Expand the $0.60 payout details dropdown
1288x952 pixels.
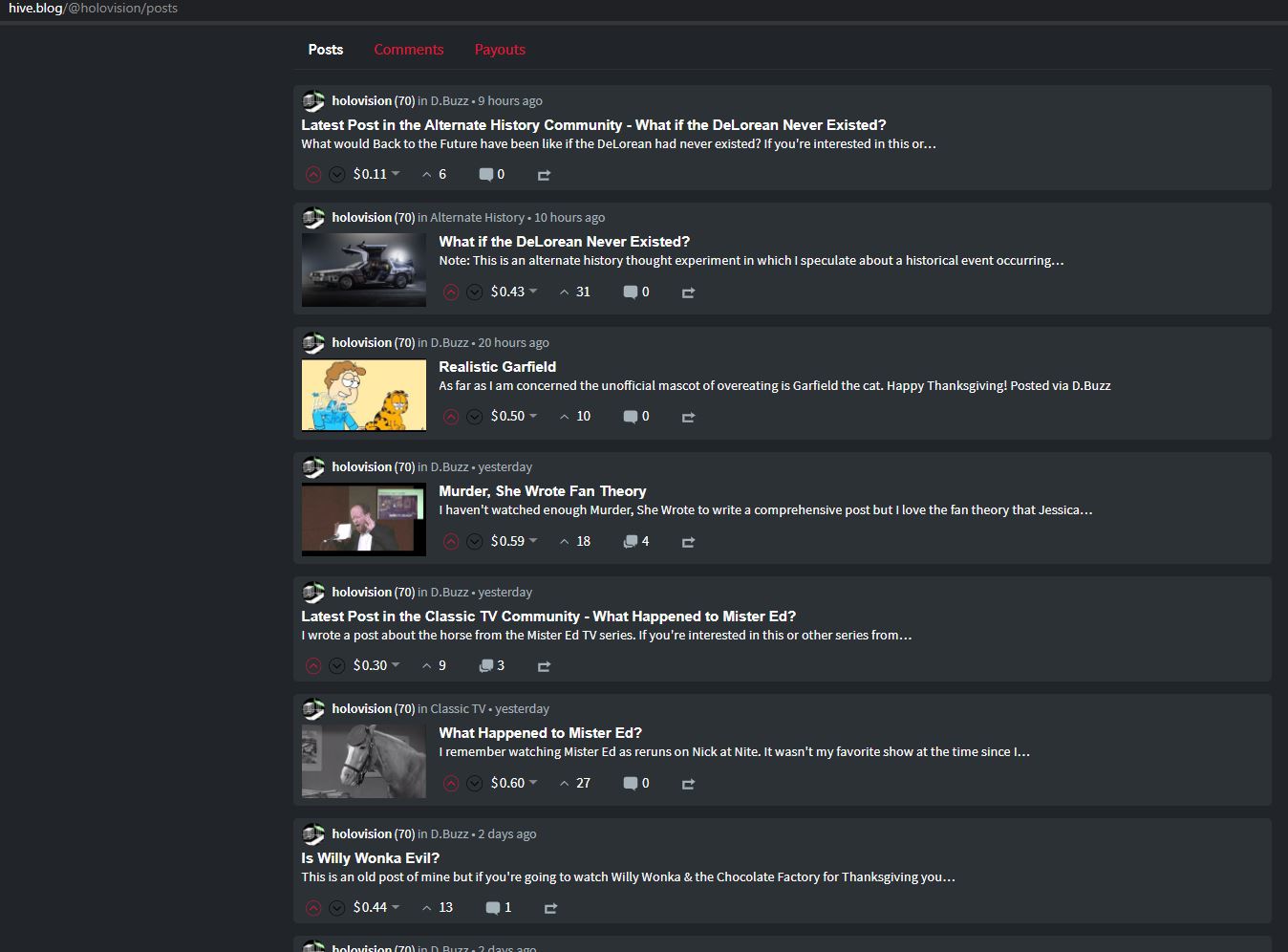coord(514,783)
